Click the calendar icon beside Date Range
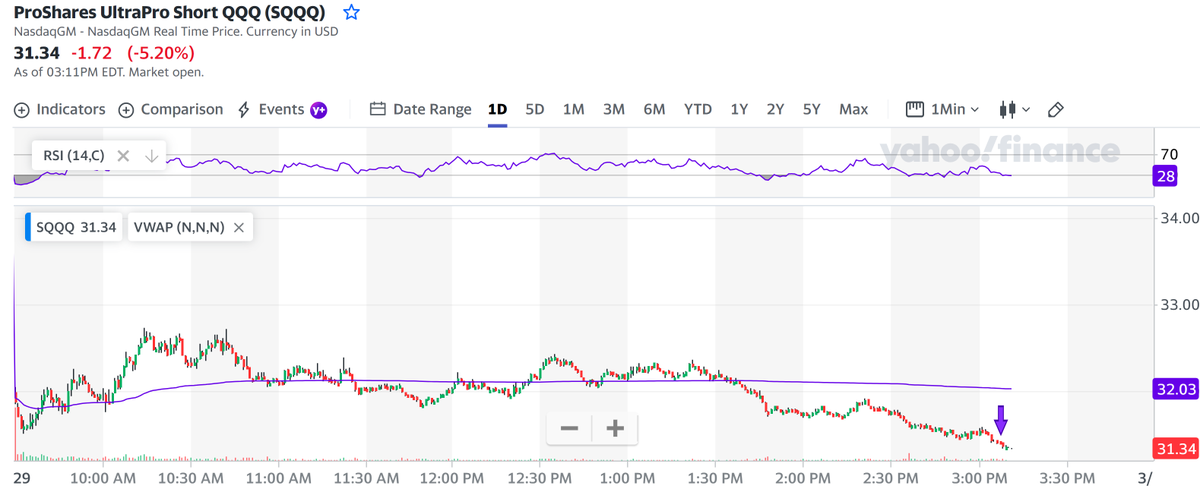Image resolution: width=1200 pixels, height=489 pixels. 377,109
